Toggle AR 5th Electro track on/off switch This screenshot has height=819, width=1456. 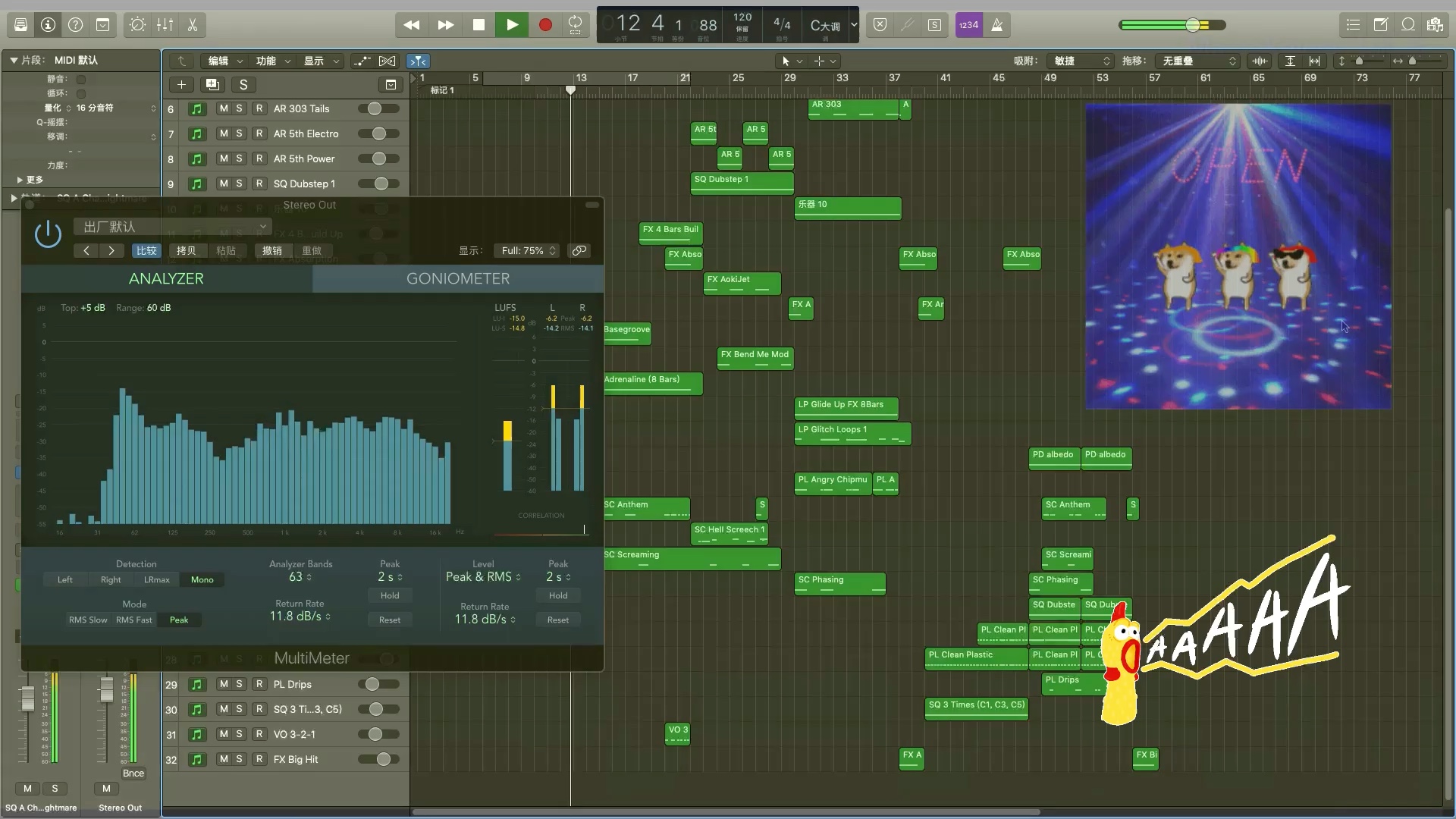pos(378,133)
